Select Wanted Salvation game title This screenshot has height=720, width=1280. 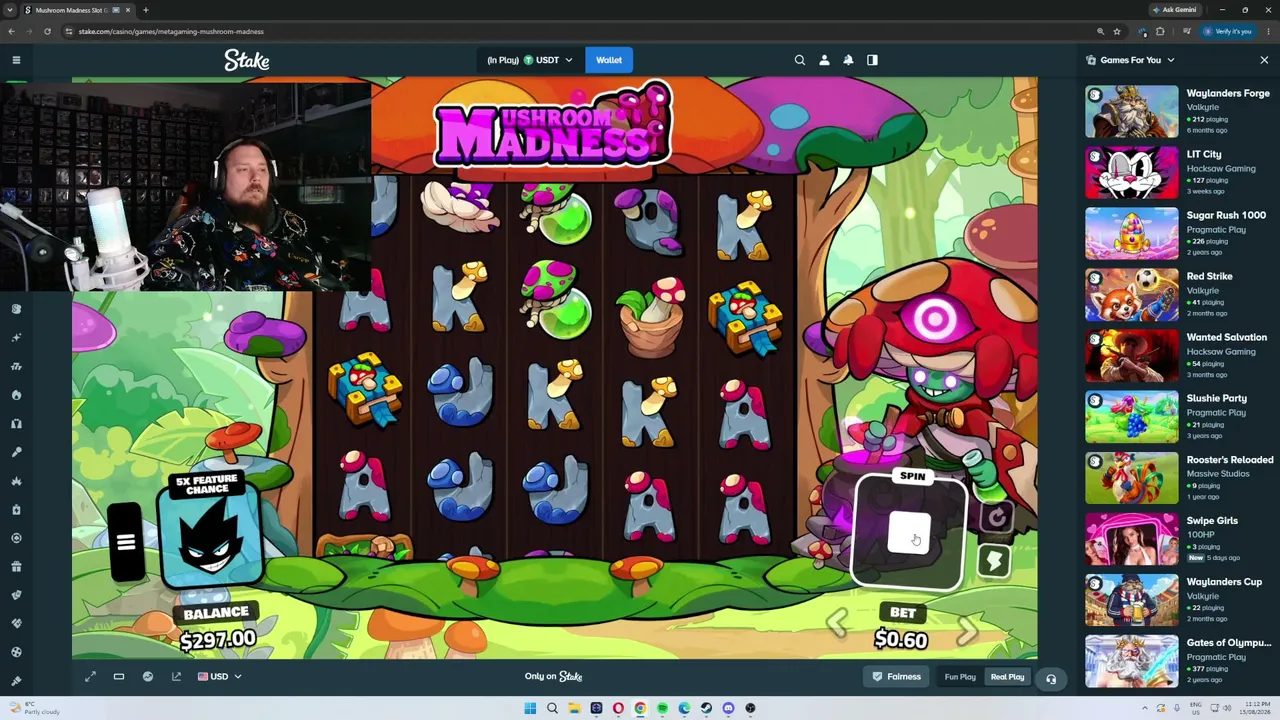coord(1226,337)
